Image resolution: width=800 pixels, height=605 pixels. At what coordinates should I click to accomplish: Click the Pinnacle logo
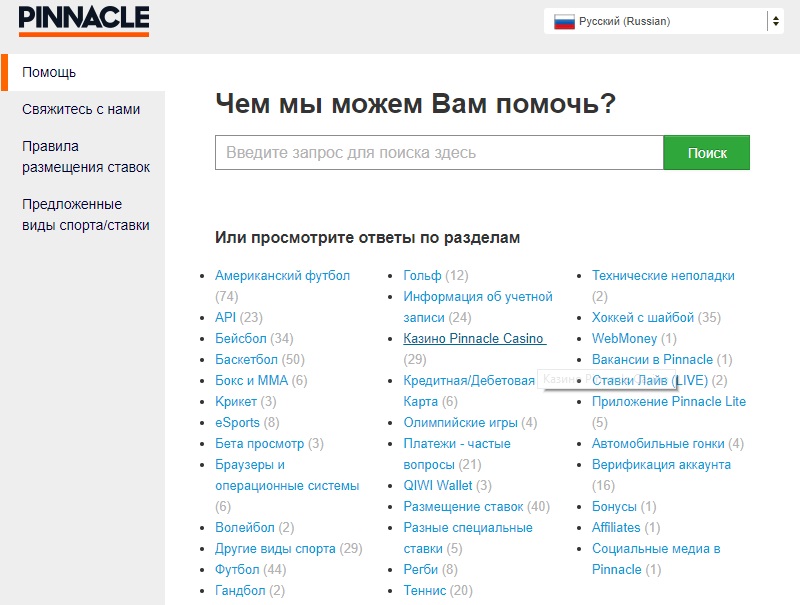[84, 21]
